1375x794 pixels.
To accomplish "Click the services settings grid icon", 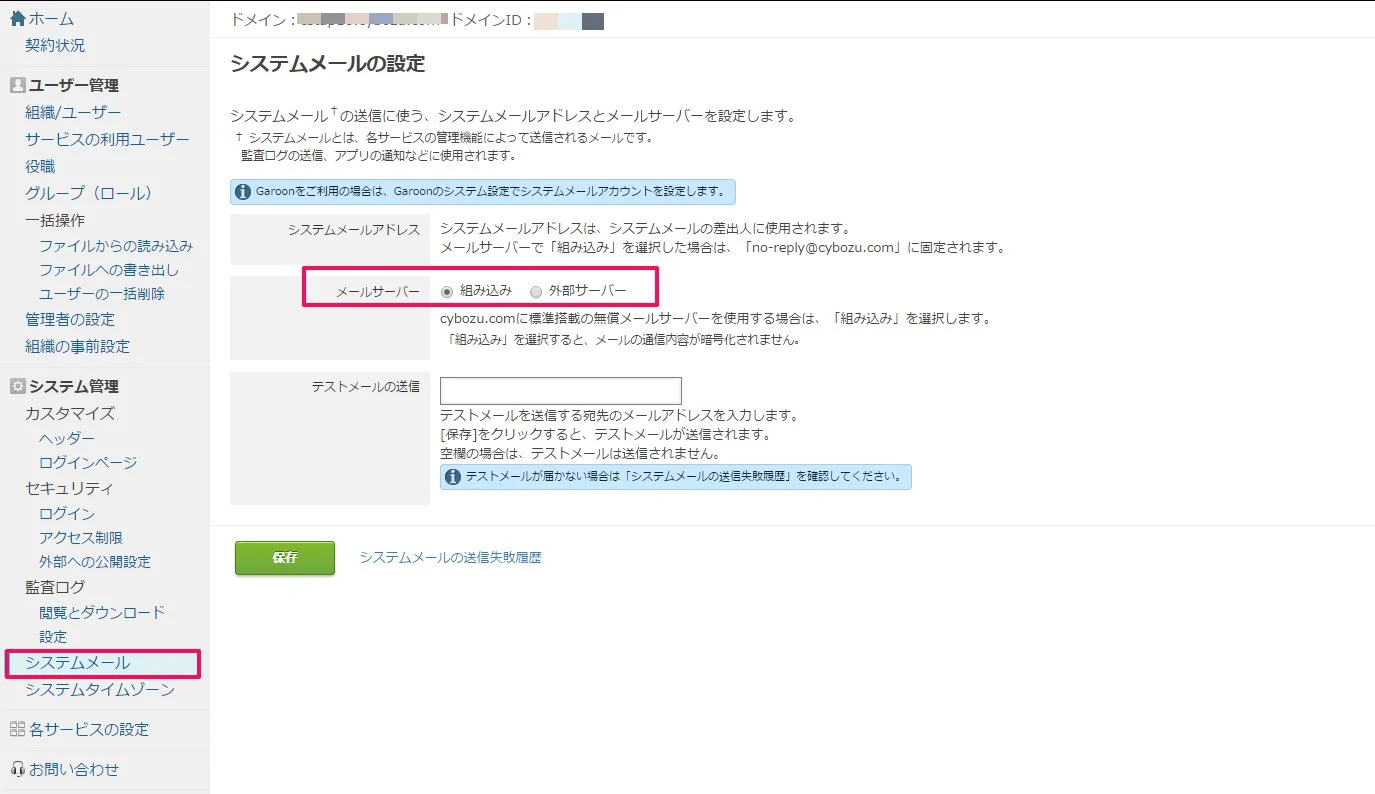I will (x=17, y=729).
